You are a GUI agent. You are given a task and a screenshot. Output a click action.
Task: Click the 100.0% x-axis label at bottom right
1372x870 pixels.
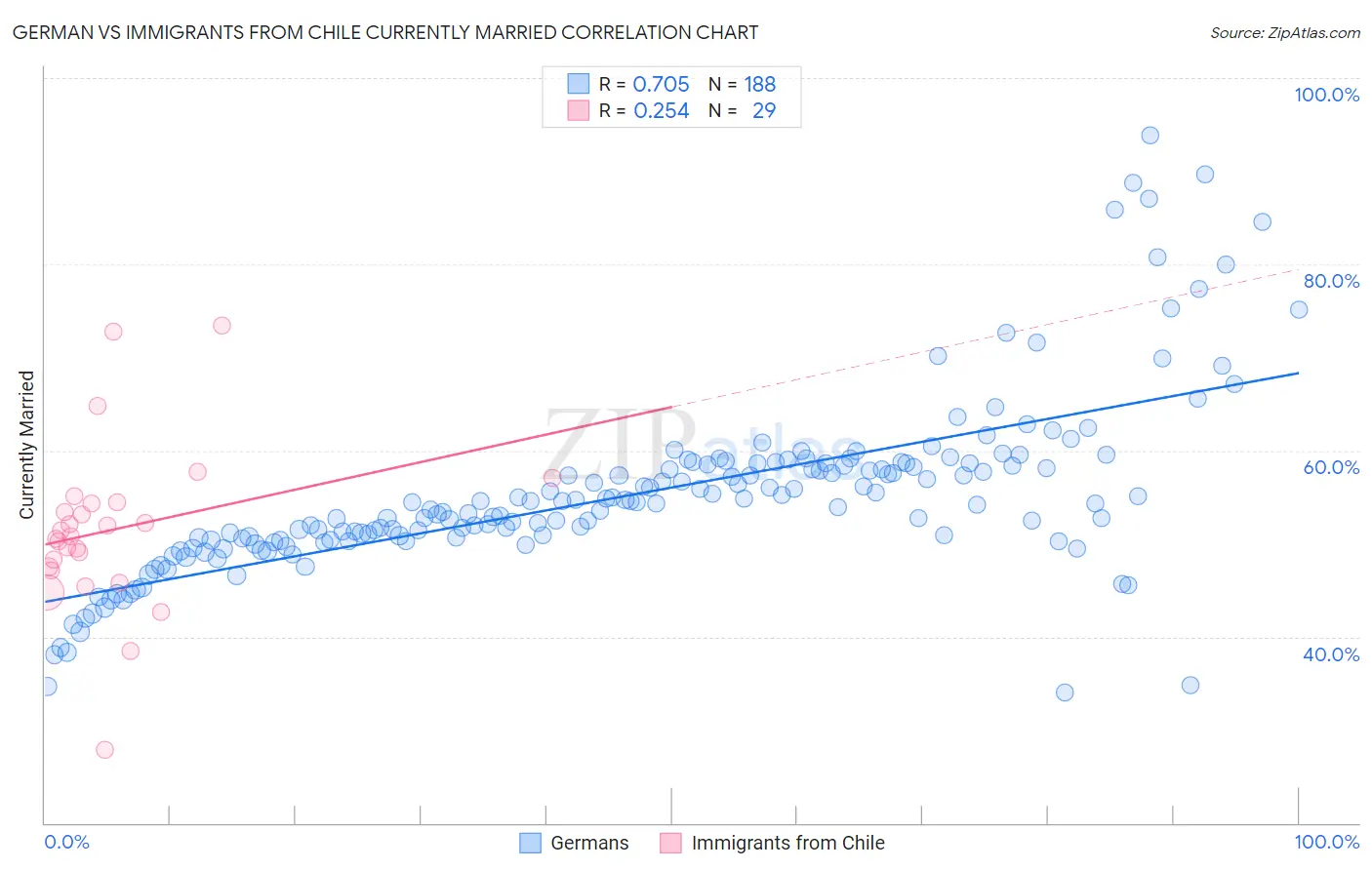(1327, 842)
